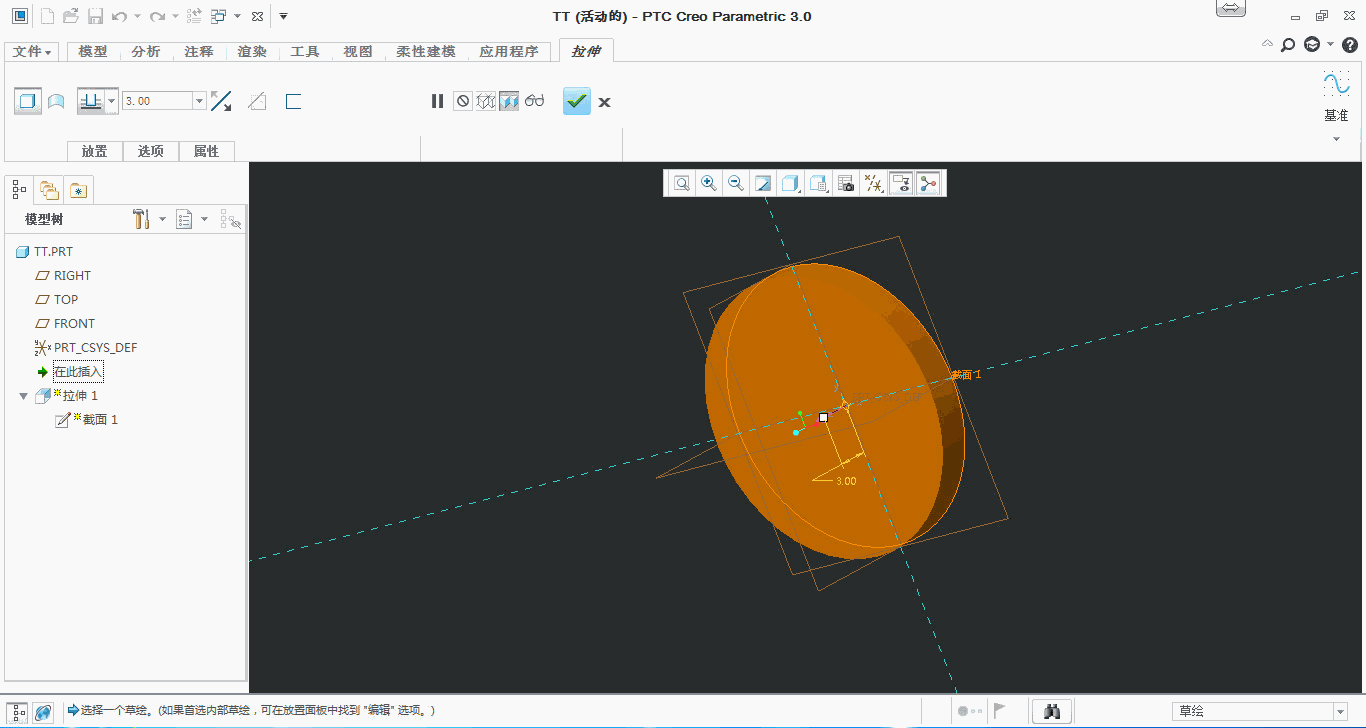Select the 拉伸 ribbon tab
The image size is (1366, 728).
(x=586, y=51)
